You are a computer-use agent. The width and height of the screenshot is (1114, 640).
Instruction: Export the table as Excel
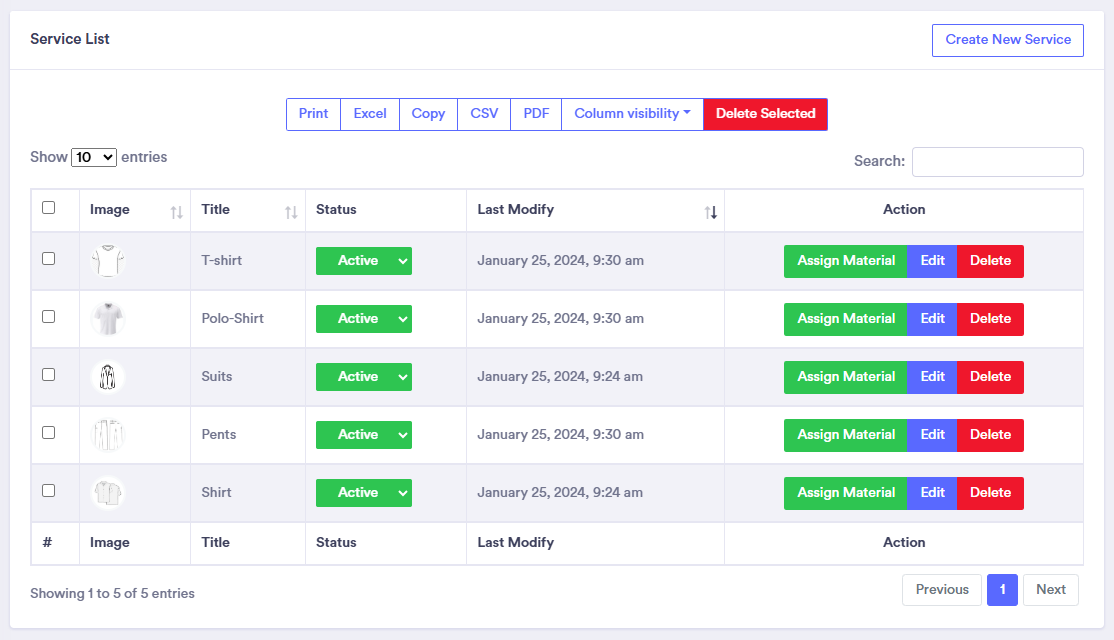[370, 114]
